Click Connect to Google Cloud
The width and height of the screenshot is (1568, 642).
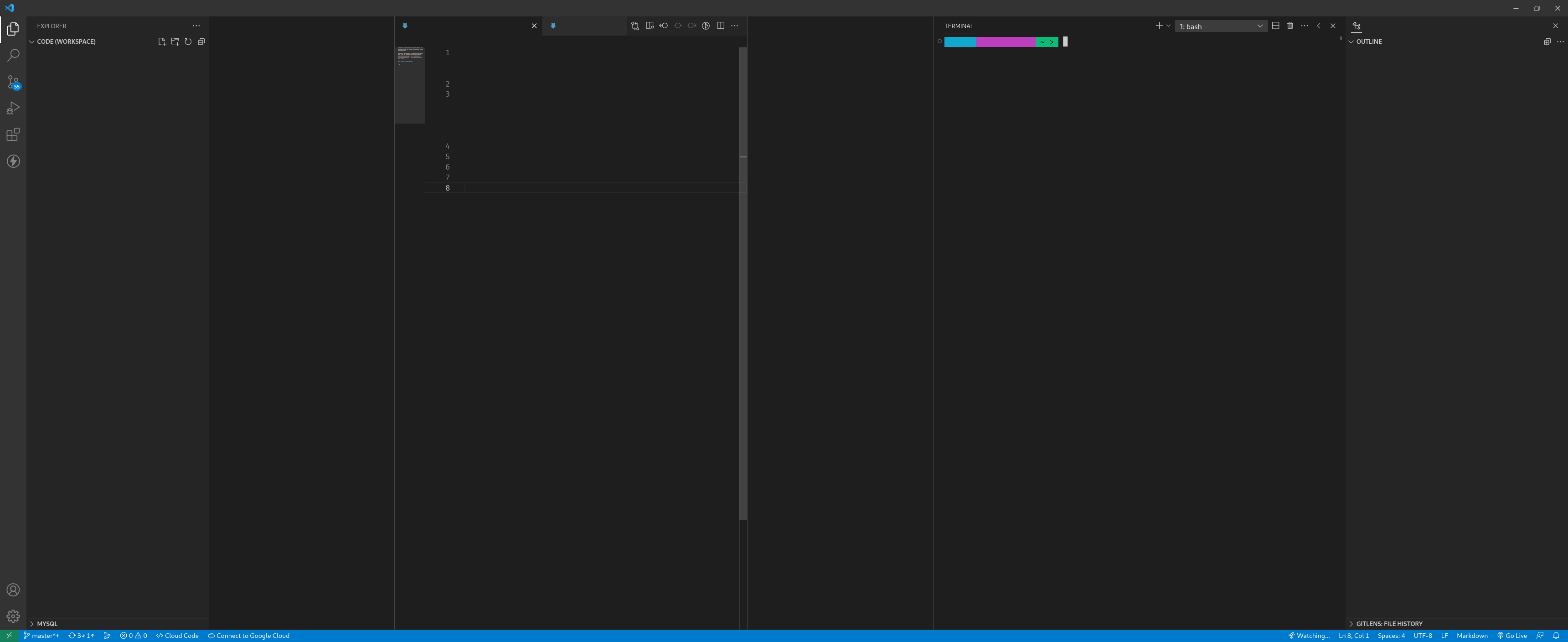click(249, 635)
